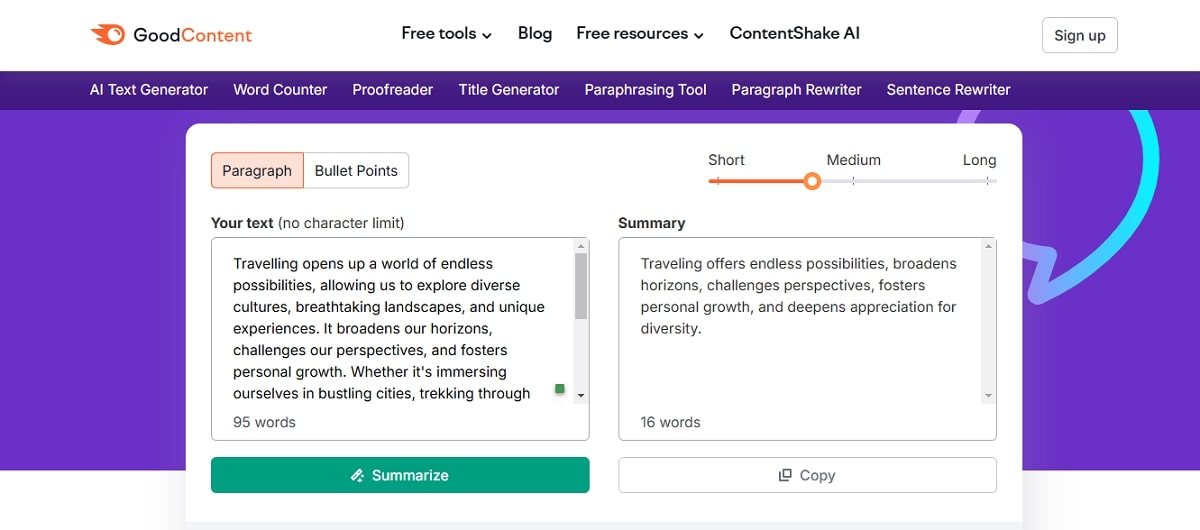Select the Paragraph summary mode

257,171
